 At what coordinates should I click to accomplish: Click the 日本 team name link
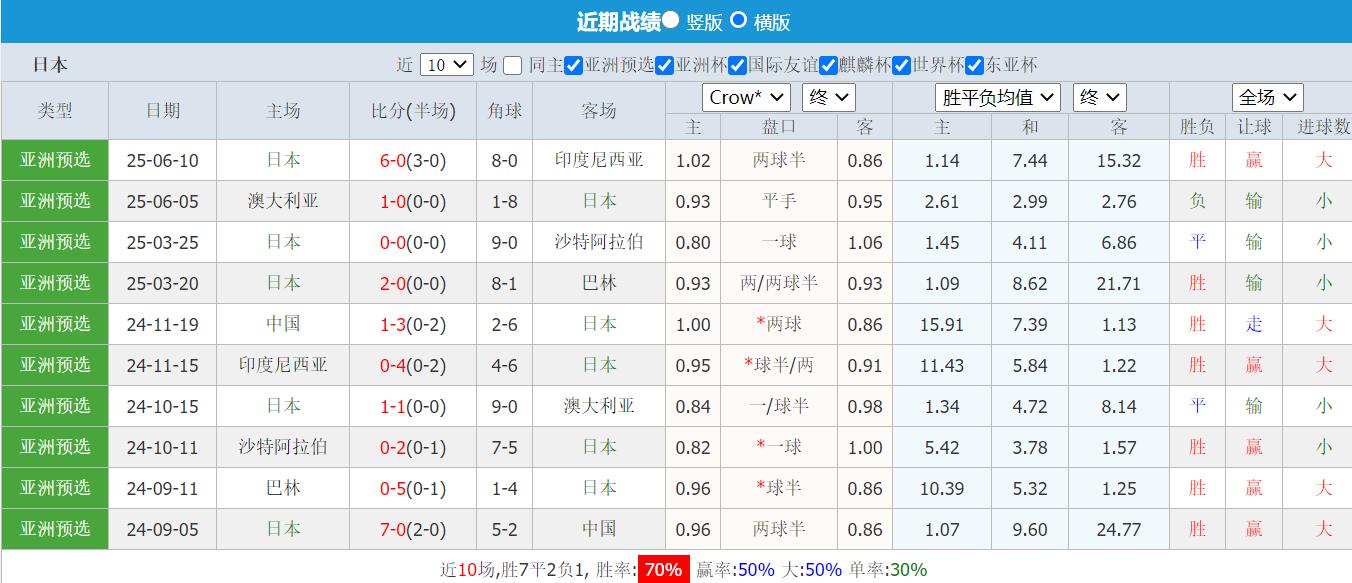(283, 160)
